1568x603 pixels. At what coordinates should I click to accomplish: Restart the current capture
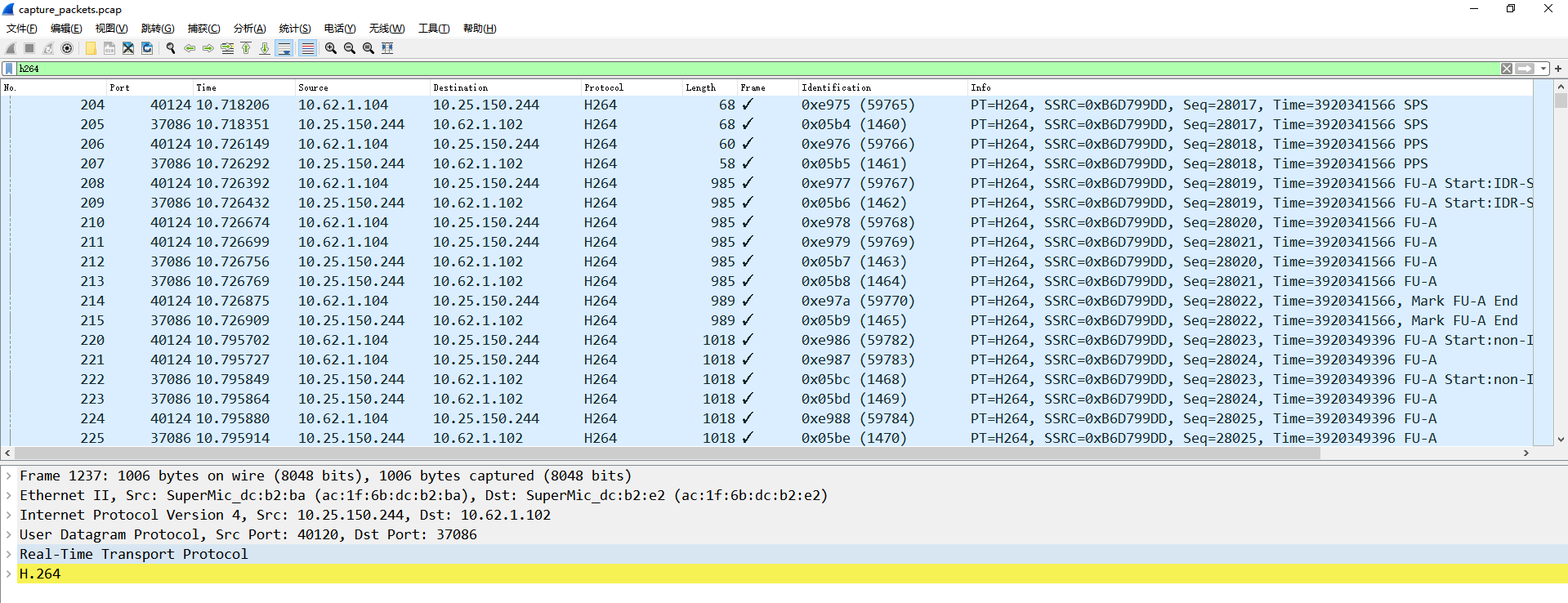48,48
